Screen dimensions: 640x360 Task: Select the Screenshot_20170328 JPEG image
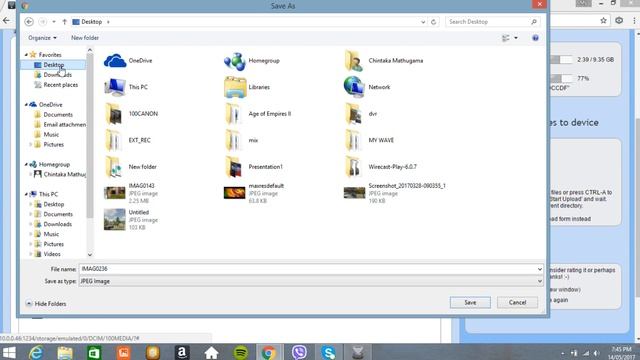tap(395, 193)
